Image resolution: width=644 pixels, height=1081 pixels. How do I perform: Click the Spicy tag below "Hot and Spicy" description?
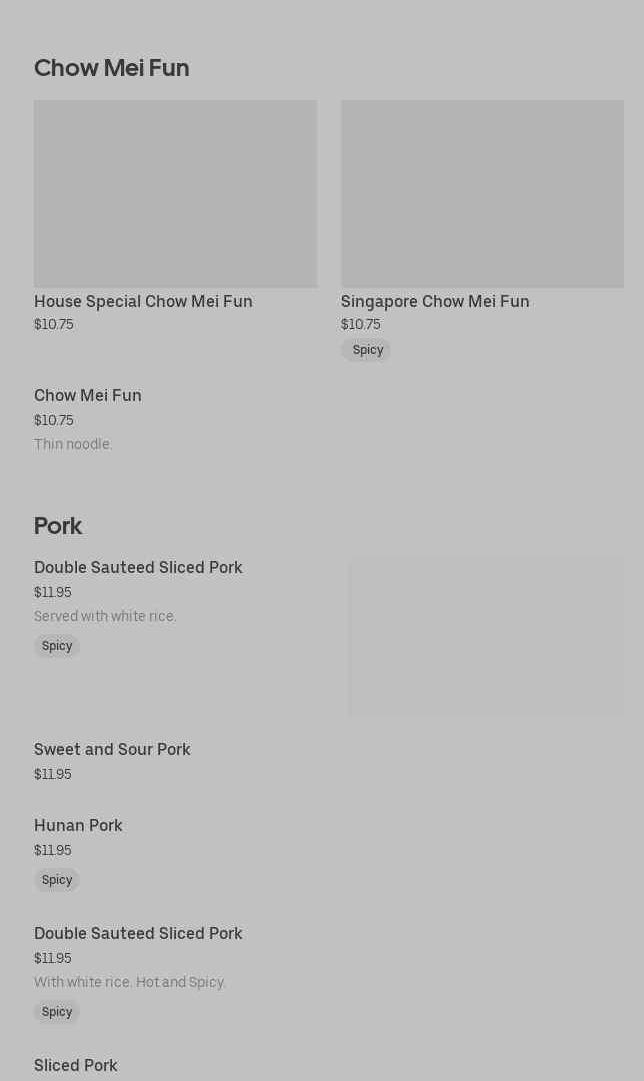57,1012
